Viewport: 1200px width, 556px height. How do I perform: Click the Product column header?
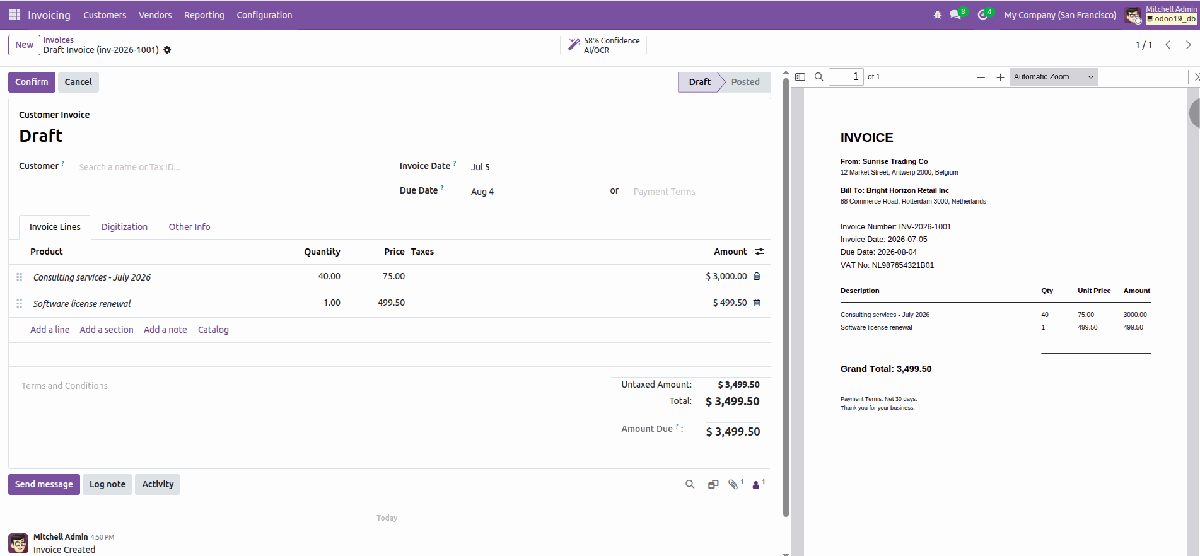[47, 252]
